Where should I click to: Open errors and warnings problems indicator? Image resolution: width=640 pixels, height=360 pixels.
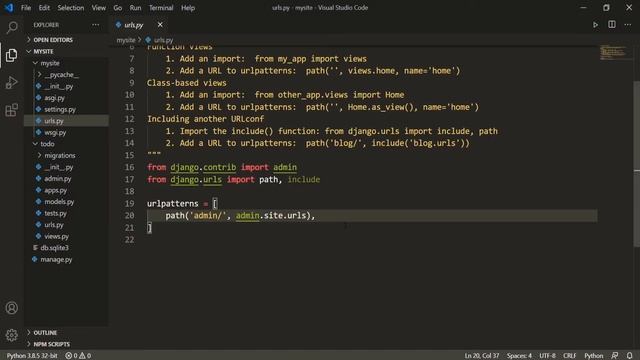click(78, 356)
